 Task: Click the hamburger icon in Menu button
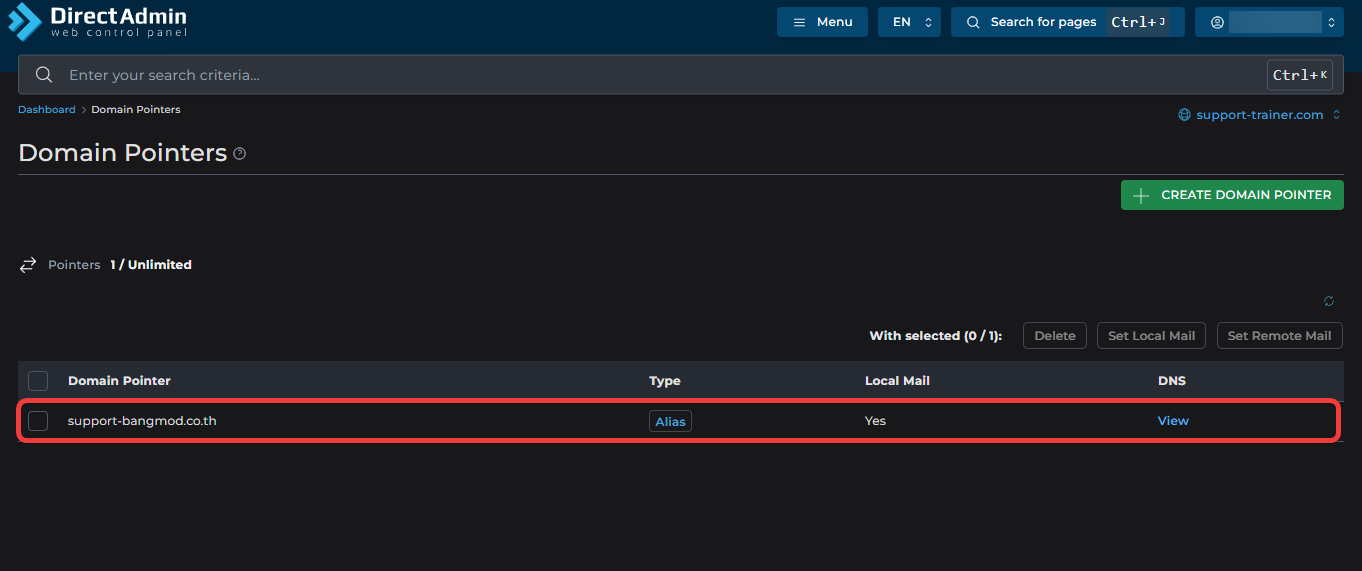799,22
